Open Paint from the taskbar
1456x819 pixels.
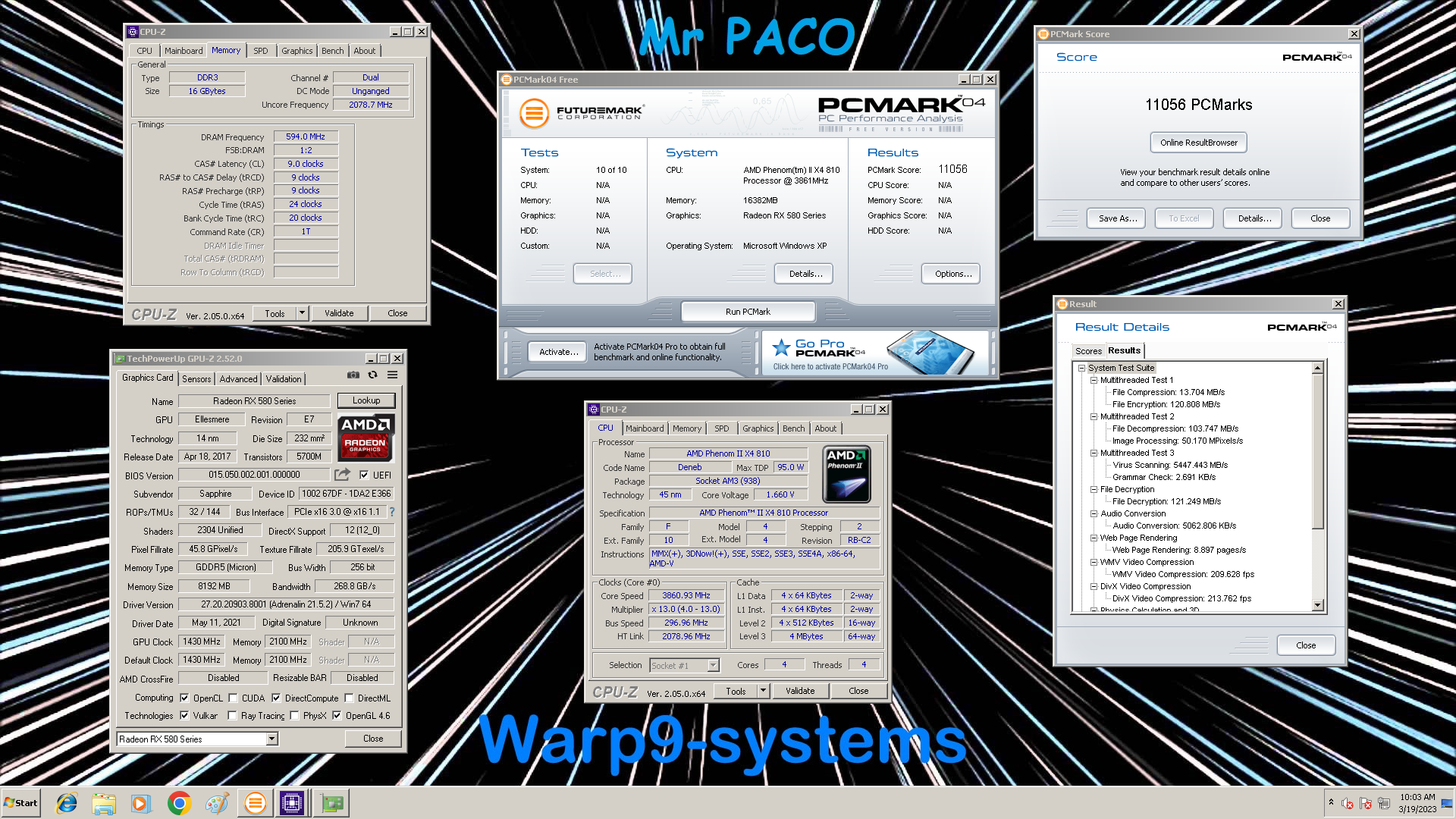(217, 803)
